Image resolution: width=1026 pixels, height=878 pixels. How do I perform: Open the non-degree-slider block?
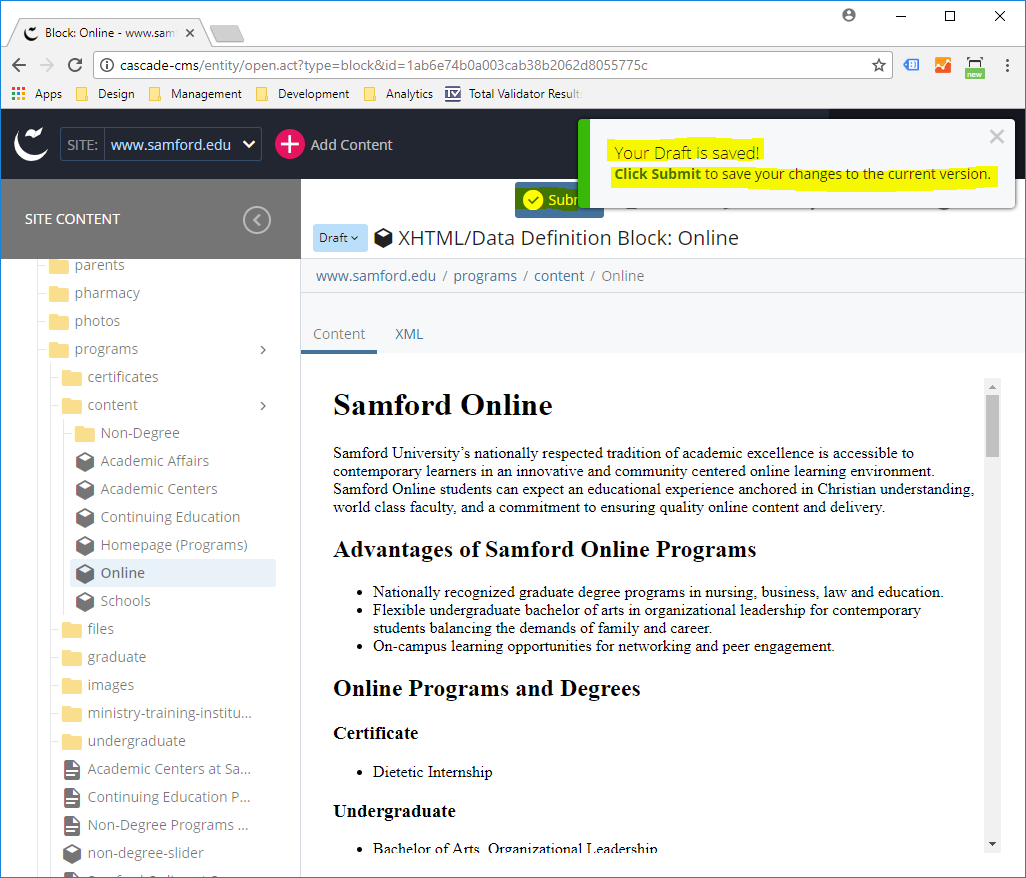tap(133, 853)
